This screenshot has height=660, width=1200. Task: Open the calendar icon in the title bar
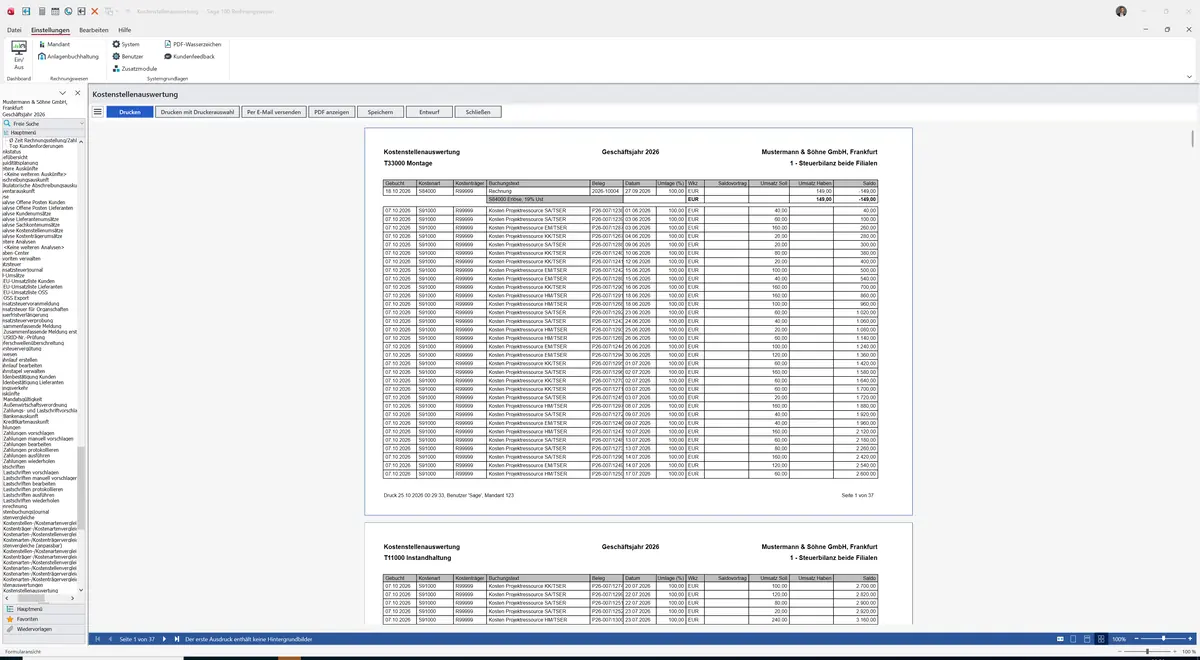click(55, 11)
